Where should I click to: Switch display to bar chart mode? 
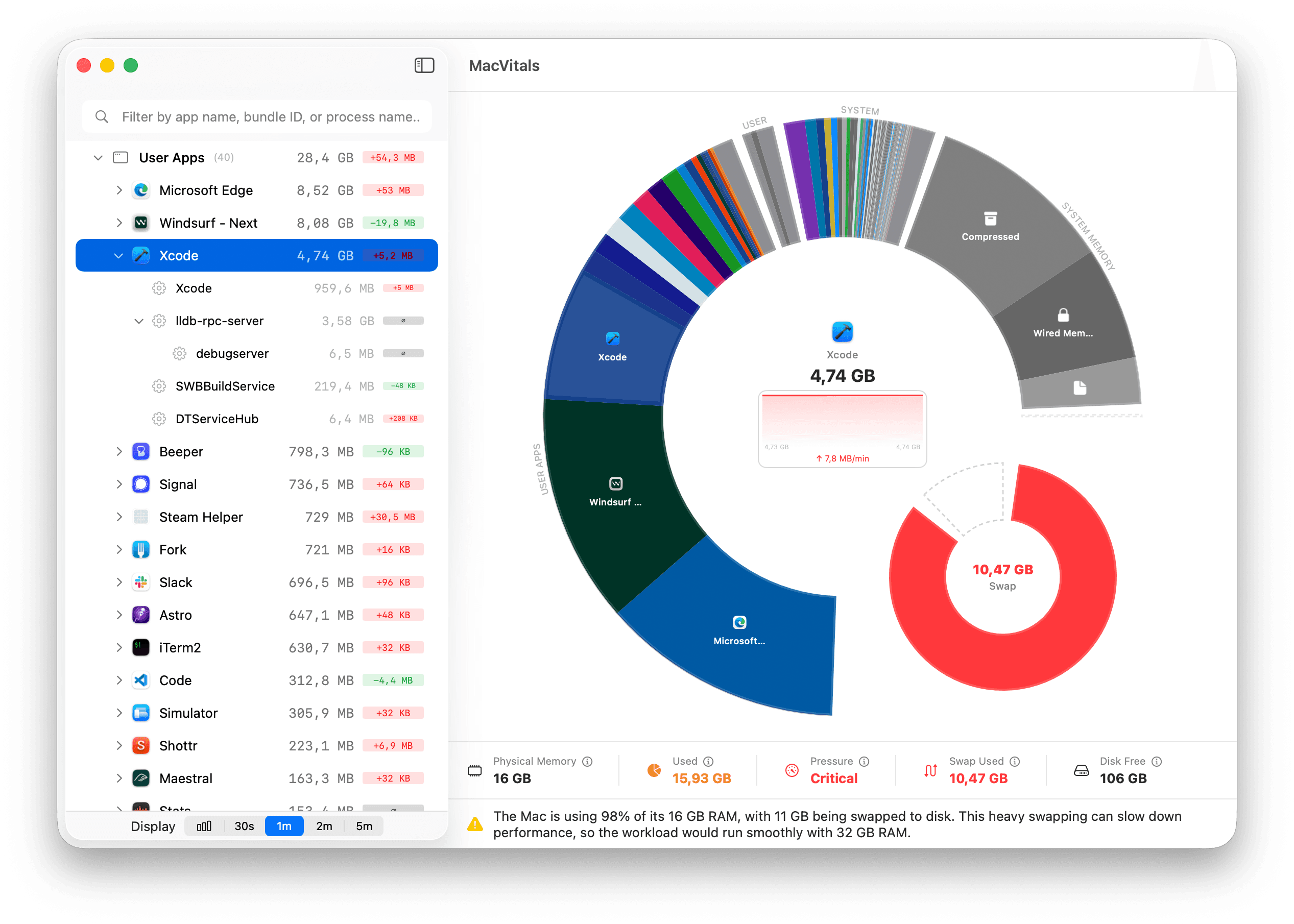[x=204, y=826]
